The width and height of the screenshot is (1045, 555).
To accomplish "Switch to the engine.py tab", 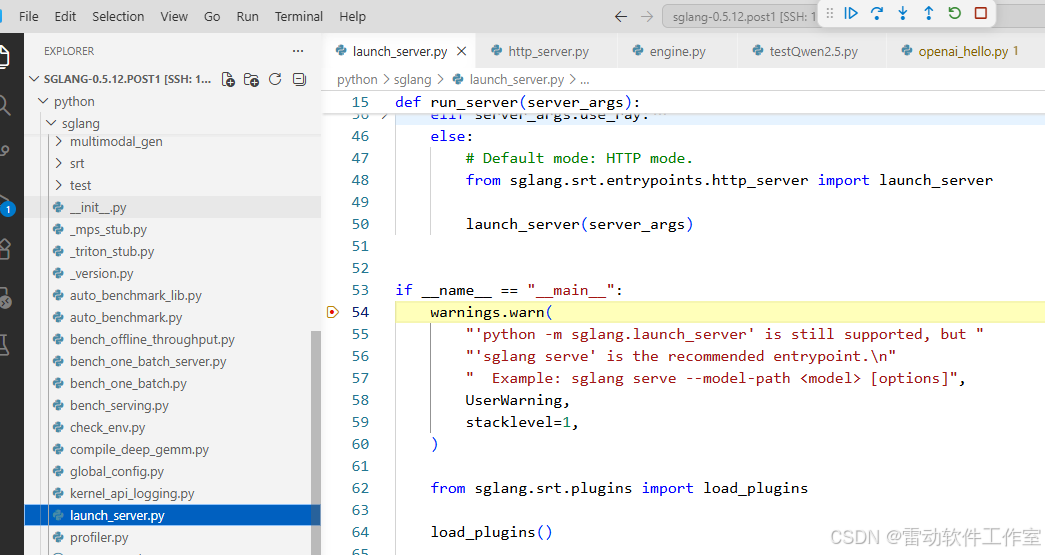I will (677, 51).
